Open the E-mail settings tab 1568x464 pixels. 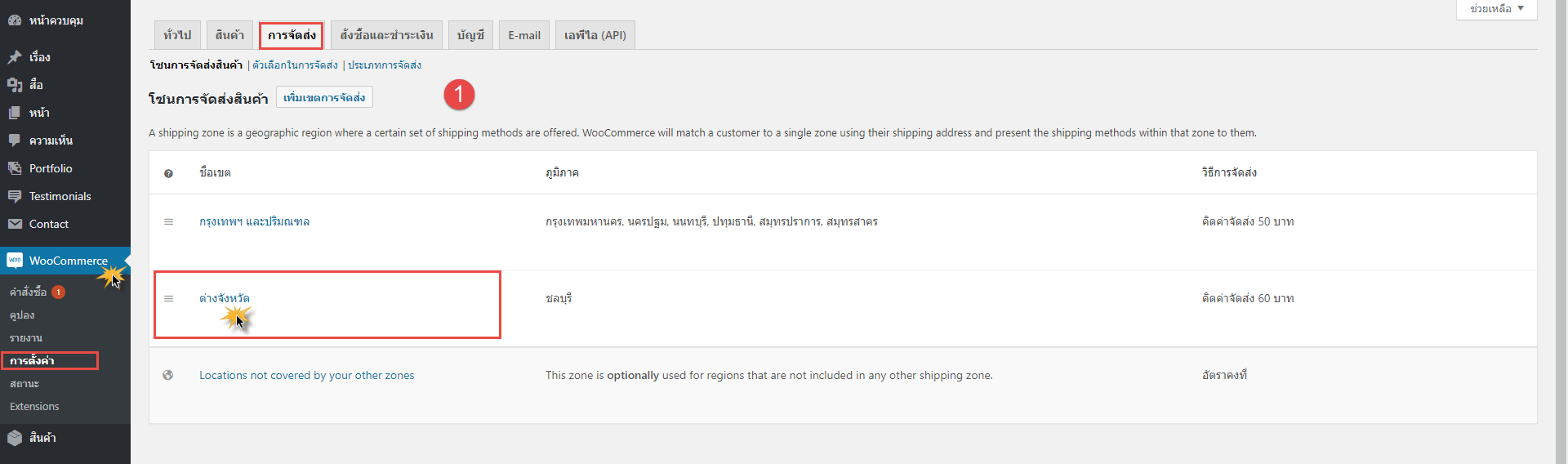click(x=524, y=35)
